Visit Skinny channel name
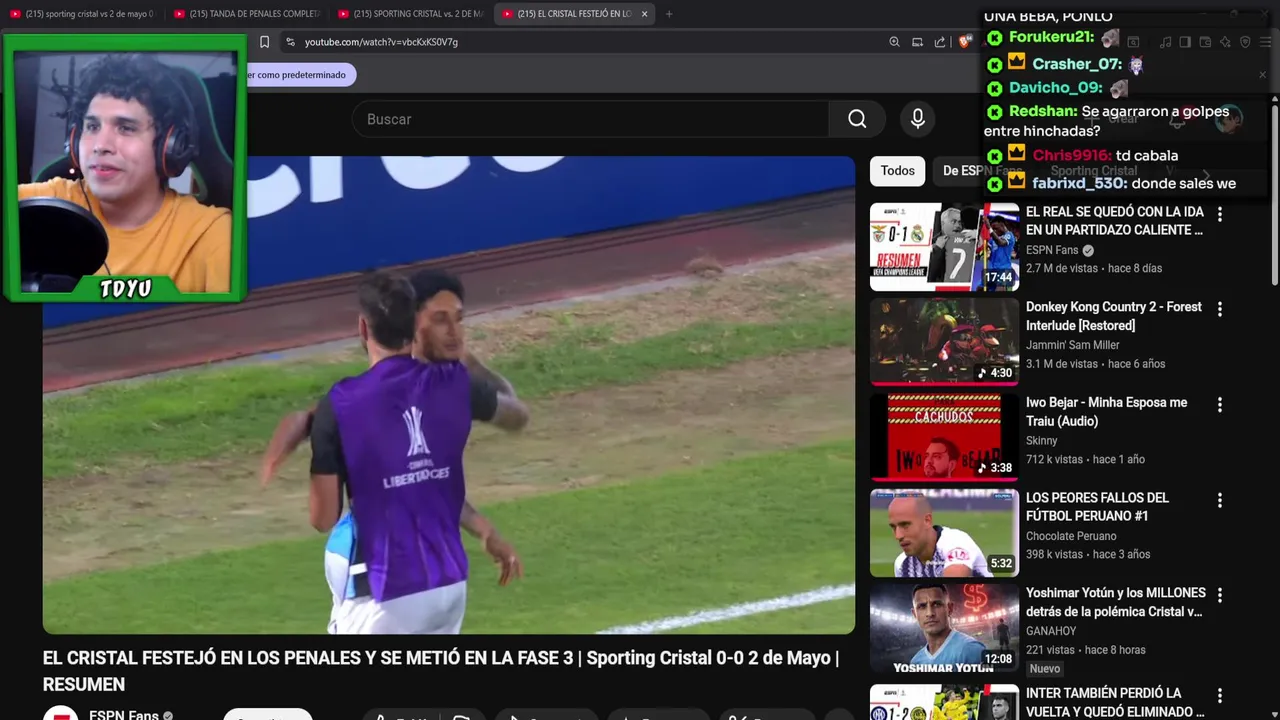 coord(1041,441)
